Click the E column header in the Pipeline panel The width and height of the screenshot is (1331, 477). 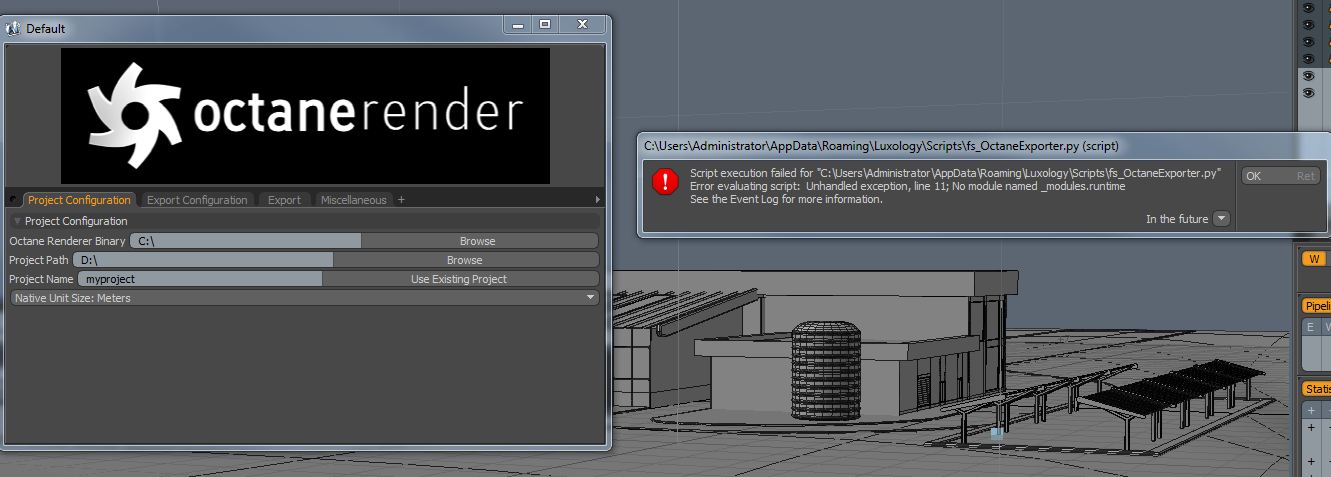coord(1311,327)
